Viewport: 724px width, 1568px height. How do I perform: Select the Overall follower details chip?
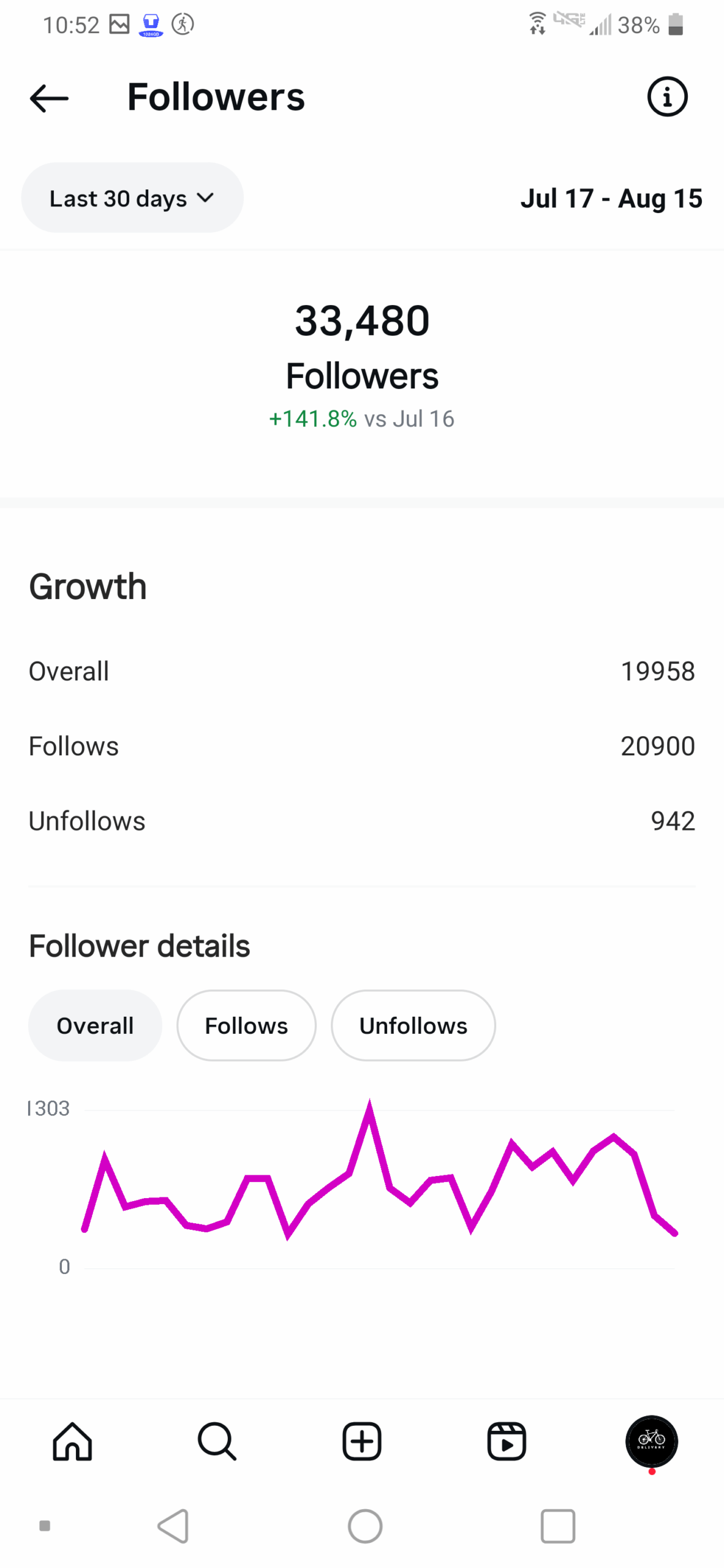95,1025
